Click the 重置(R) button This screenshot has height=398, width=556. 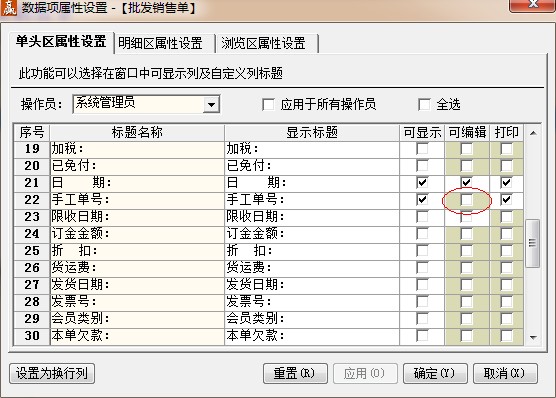(295, 374)
